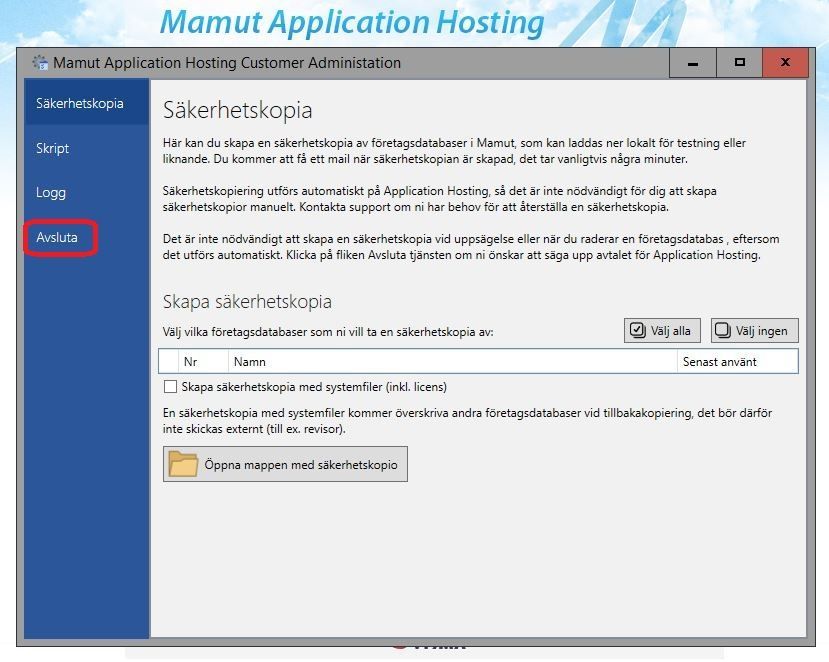Maximize the Customer Administration window
829x662 pixels.
click(740, 62)
